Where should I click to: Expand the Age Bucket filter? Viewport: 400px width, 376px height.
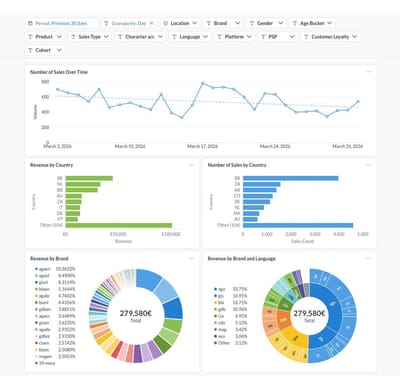pos(312,23)
